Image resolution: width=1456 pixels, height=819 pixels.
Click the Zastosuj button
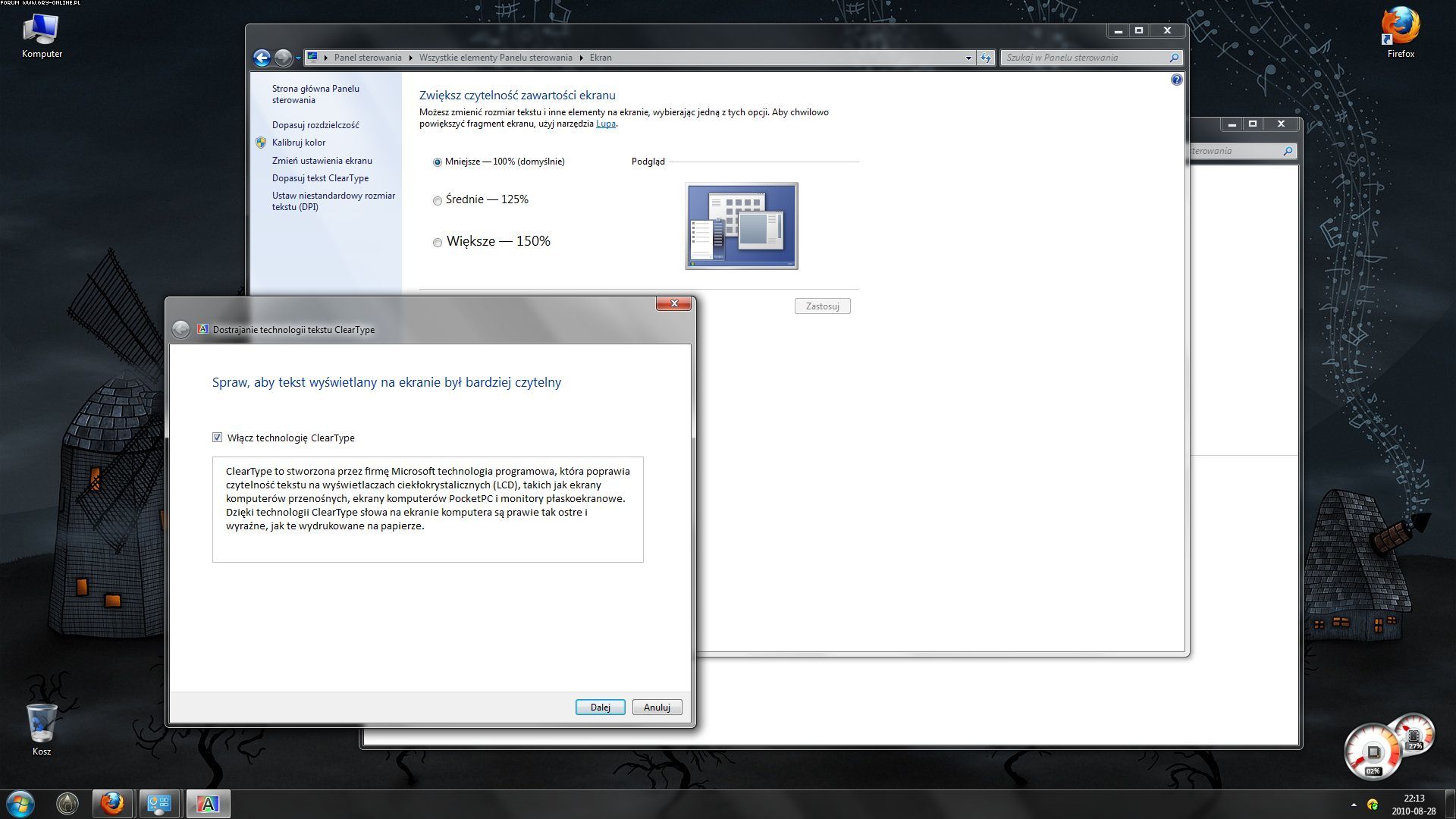tap(822, 306)
